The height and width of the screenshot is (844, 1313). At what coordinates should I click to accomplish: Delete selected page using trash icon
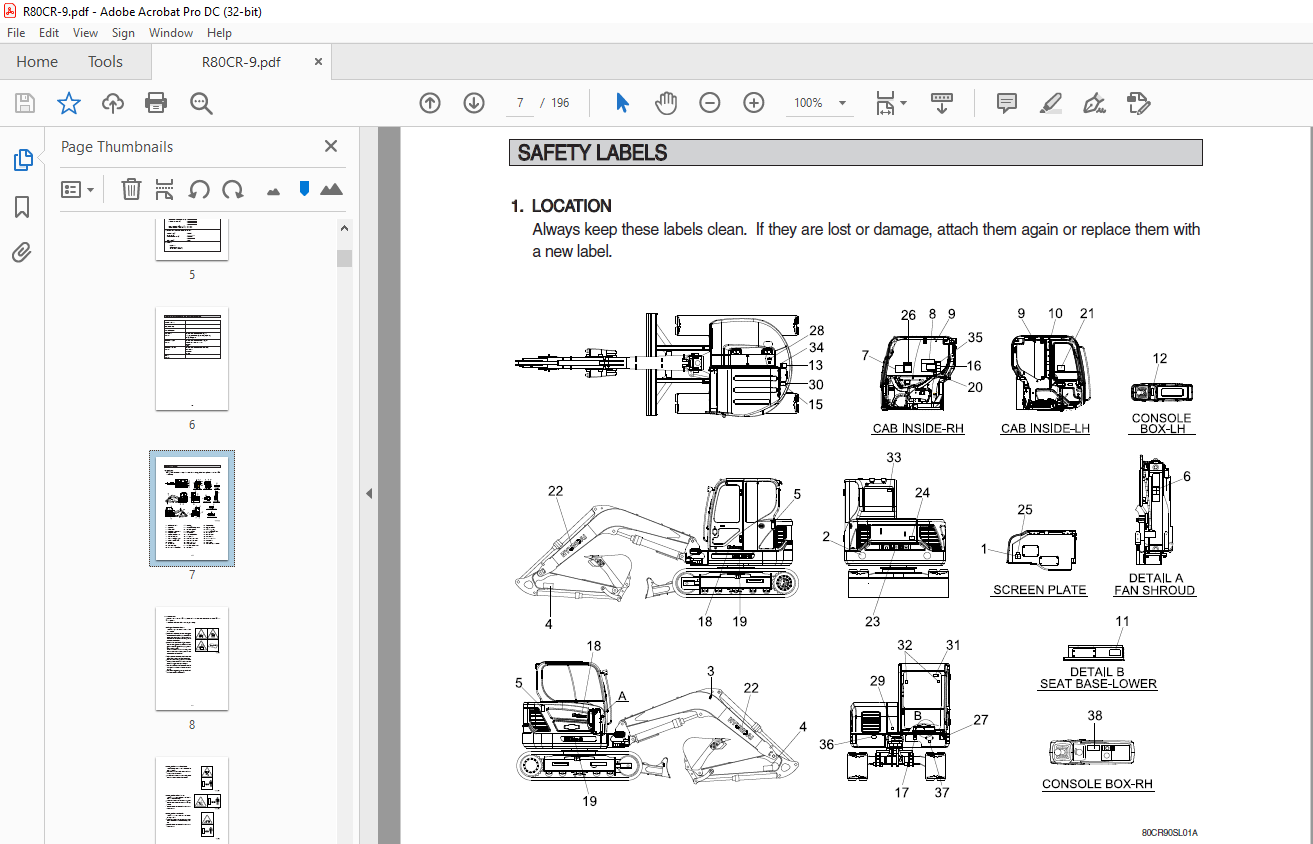(131, 189)
